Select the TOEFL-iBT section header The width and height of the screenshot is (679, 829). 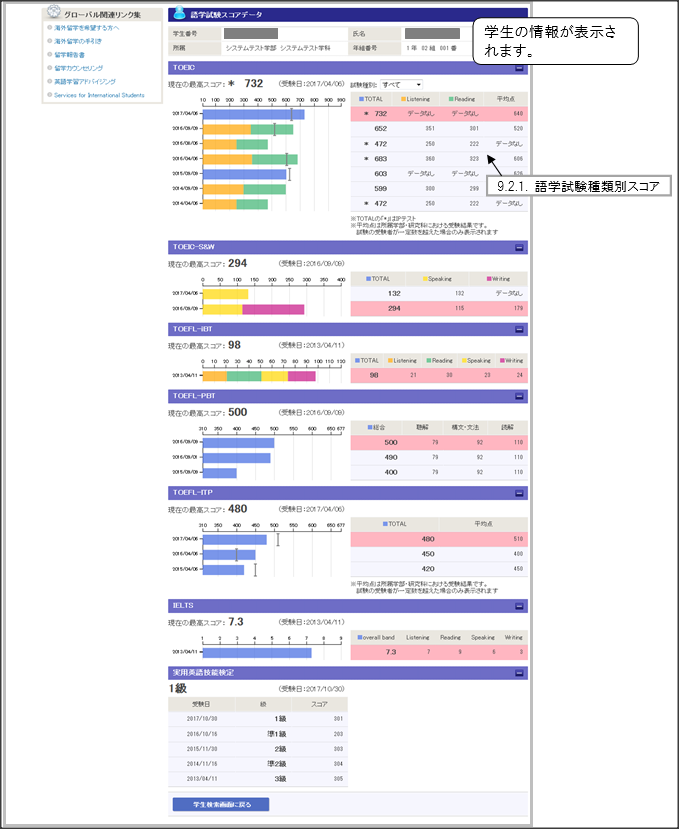(x=348, y=329)
